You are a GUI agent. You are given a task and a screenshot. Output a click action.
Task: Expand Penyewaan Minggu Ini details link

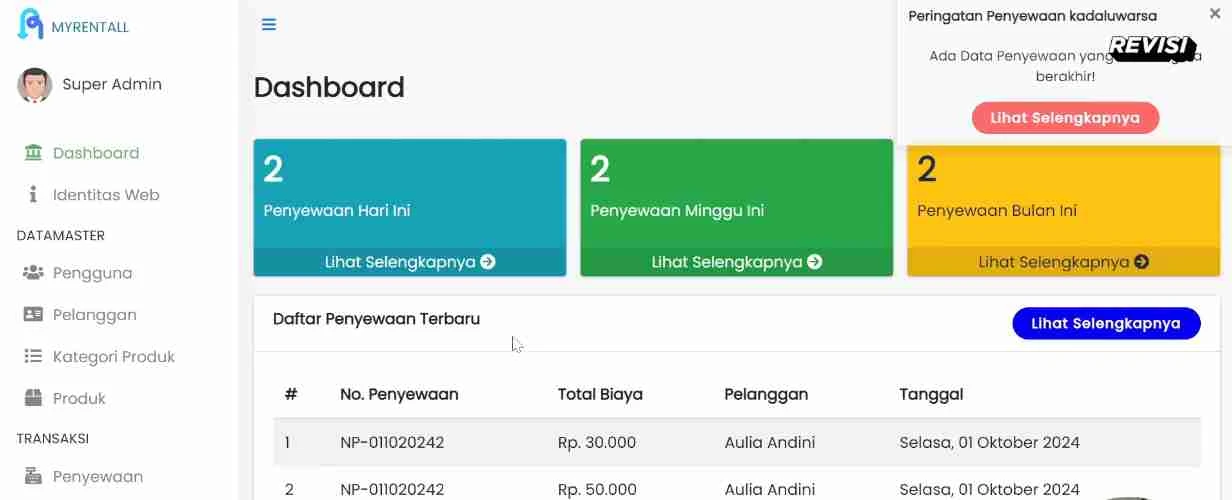pyautogui.click(x=737, y=262)
